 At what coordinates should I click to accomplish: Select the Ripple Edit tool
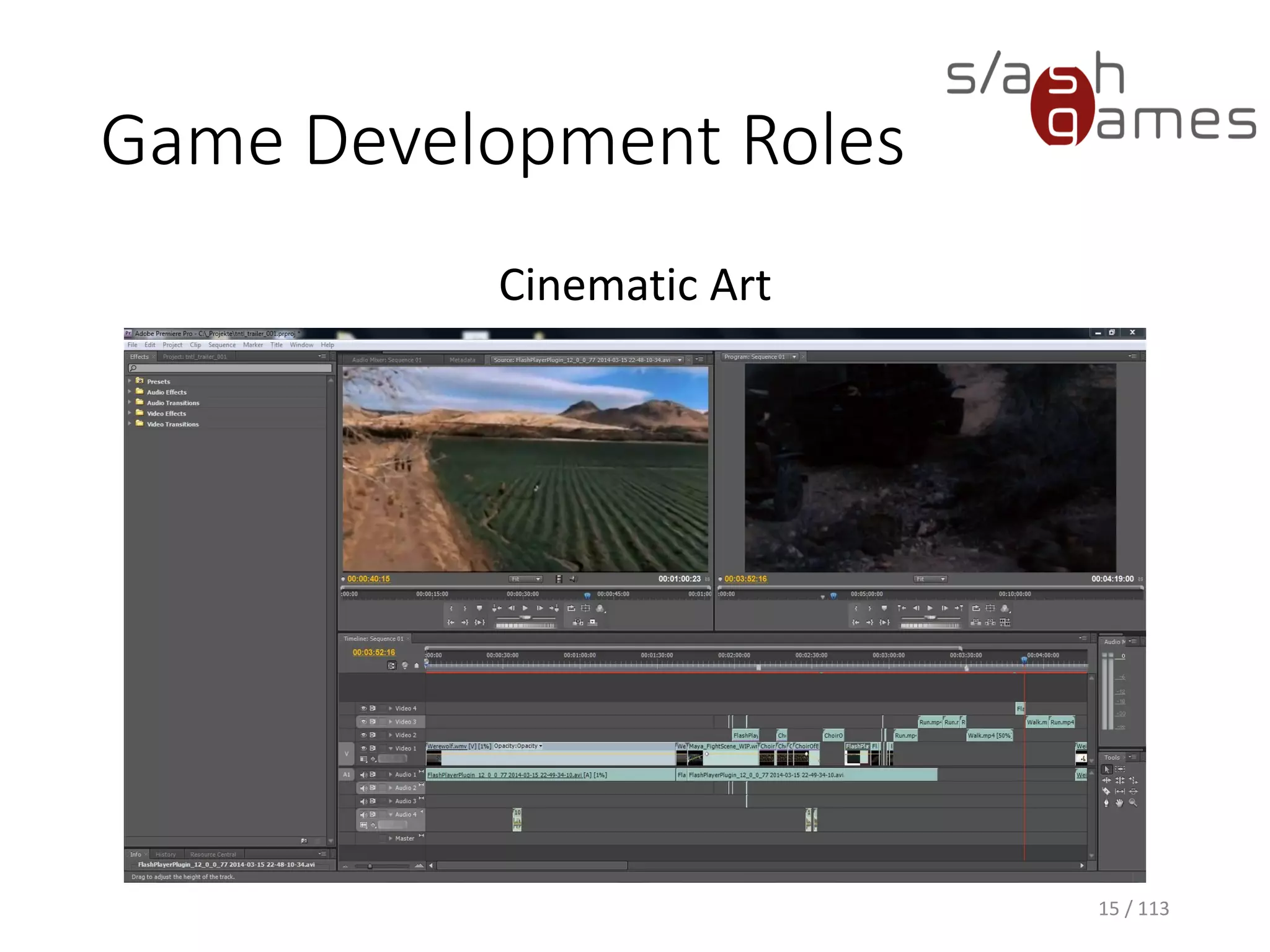[1107, 780]
